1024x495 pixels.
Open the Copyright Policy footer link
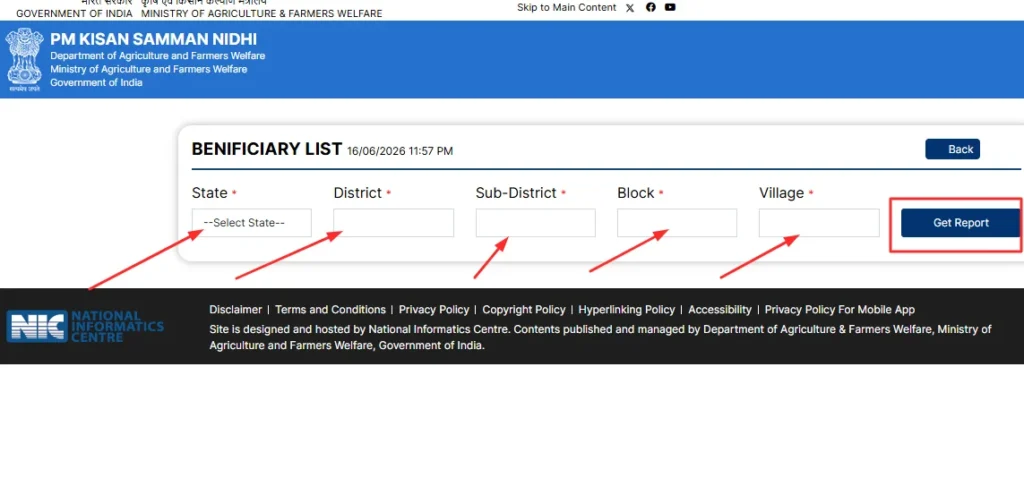(x=524, y=310)
